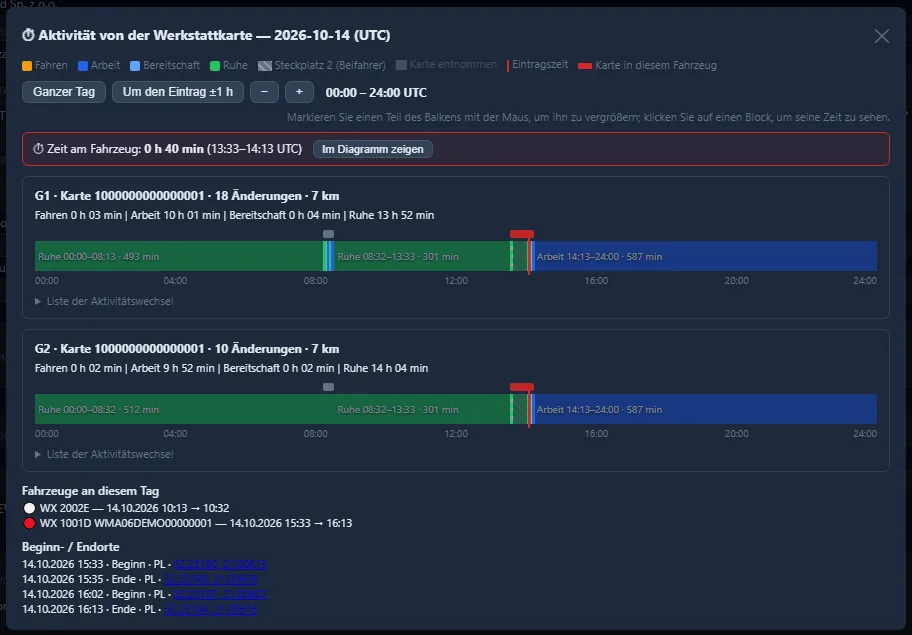Select G1 block Arbeit 14:13–24:00
Viewport: 912px width, 635px height.
[x=706, y=256]
